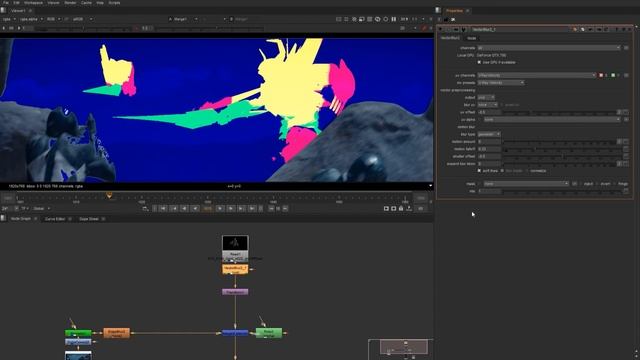Open the rgba.alpha channel dropdown
Screen dimensions: 640x360
click(31, 19)
